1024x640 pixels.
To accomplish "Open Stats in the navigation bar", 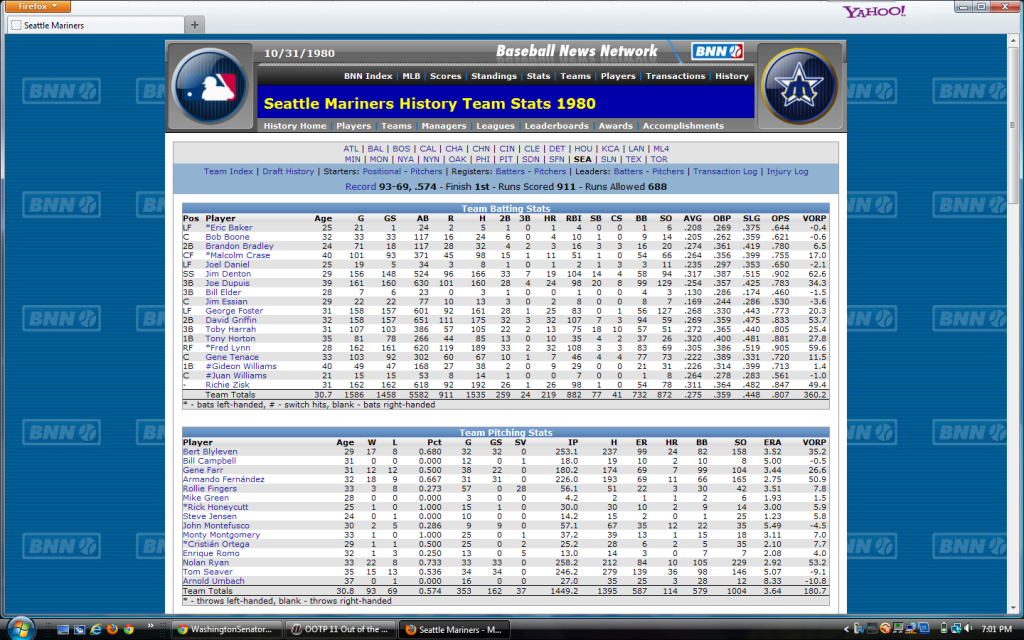I will [x=538, y=76].
